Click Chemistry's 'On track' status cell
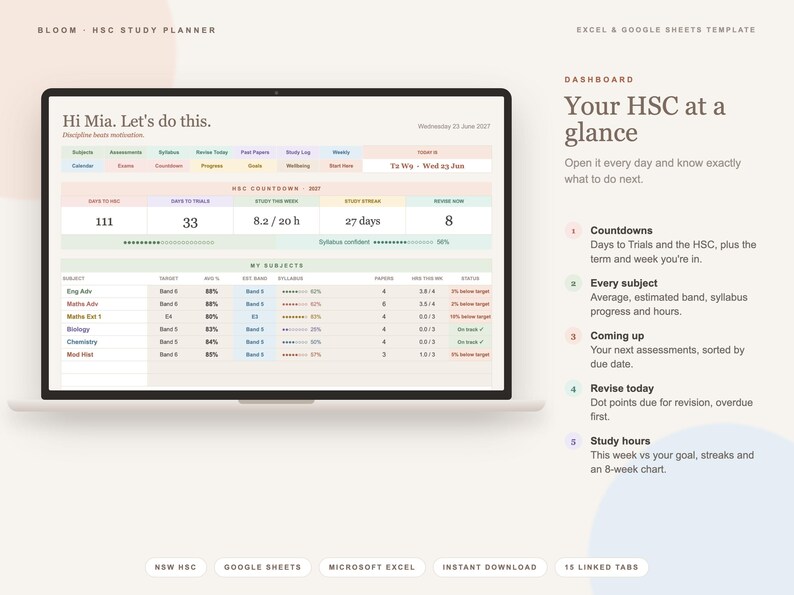 coord(470,342)
